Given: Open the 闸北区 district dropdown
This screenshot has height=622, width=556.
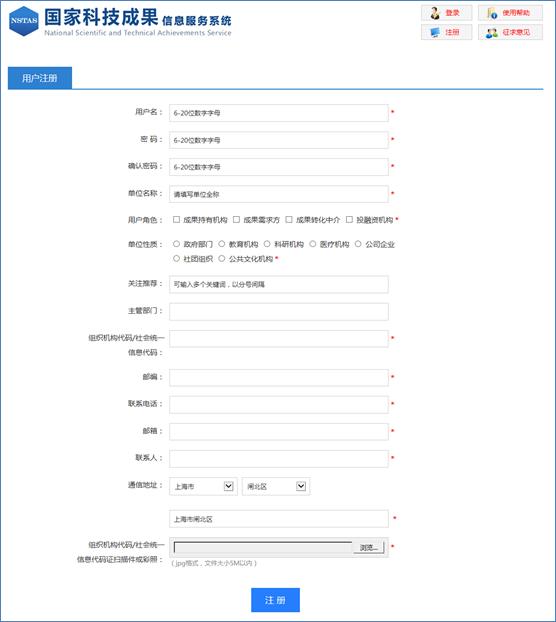Looking at the screenshot, I should pos(276,486).
